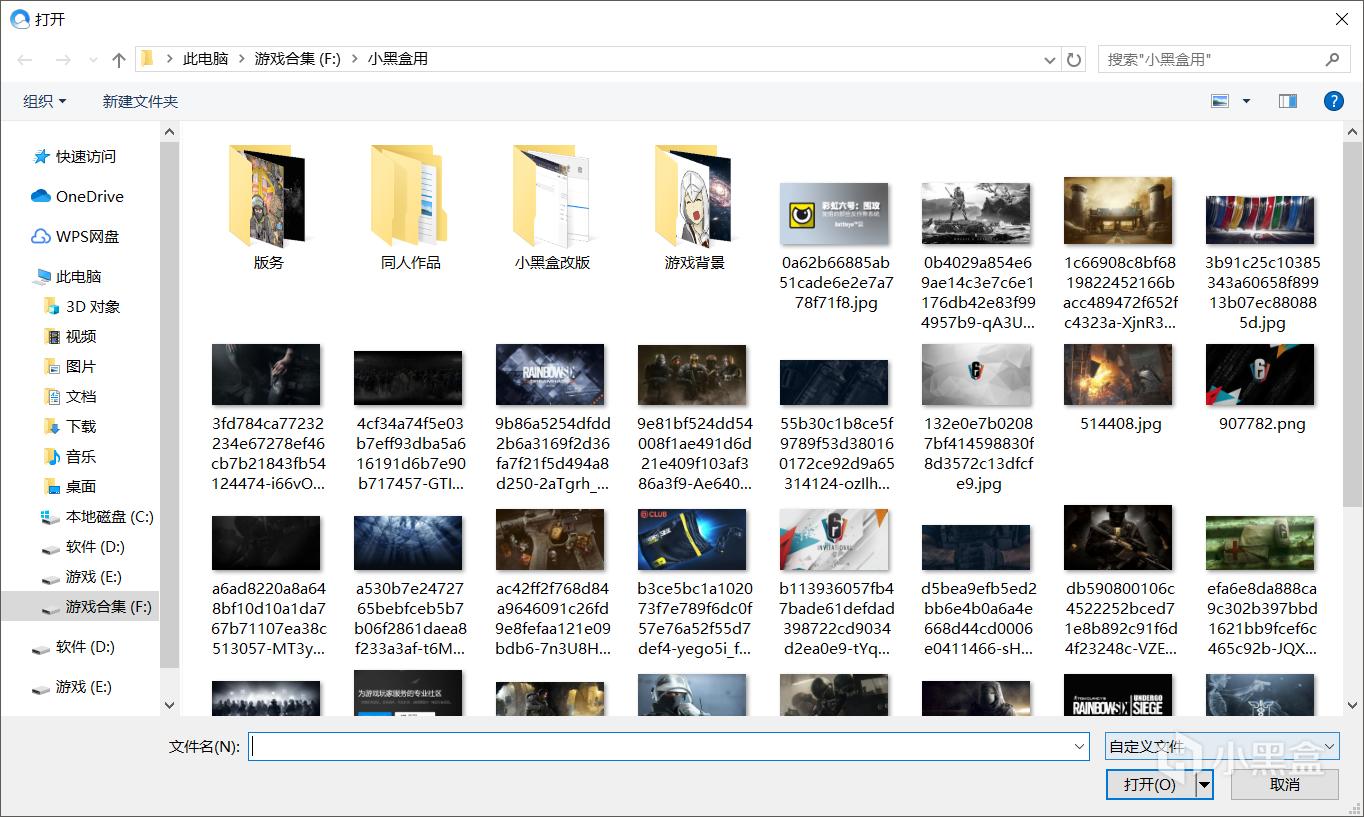Click 小黑盒用 in address breadcrumb
The image size is (1364, 817).
(398, 59)
